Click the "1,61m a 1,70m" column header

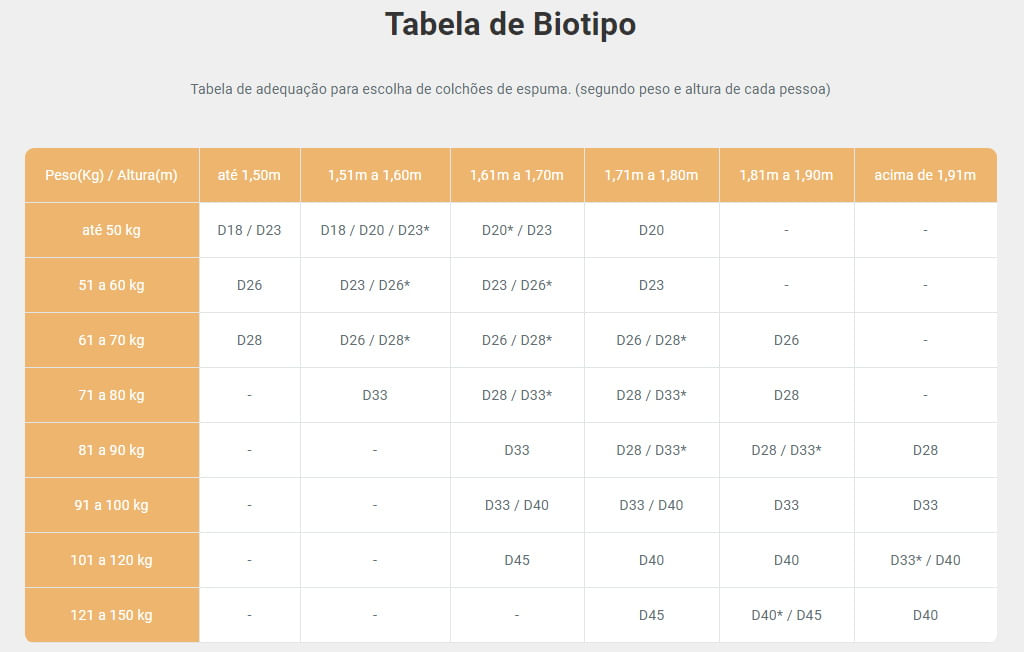(517, 175)
